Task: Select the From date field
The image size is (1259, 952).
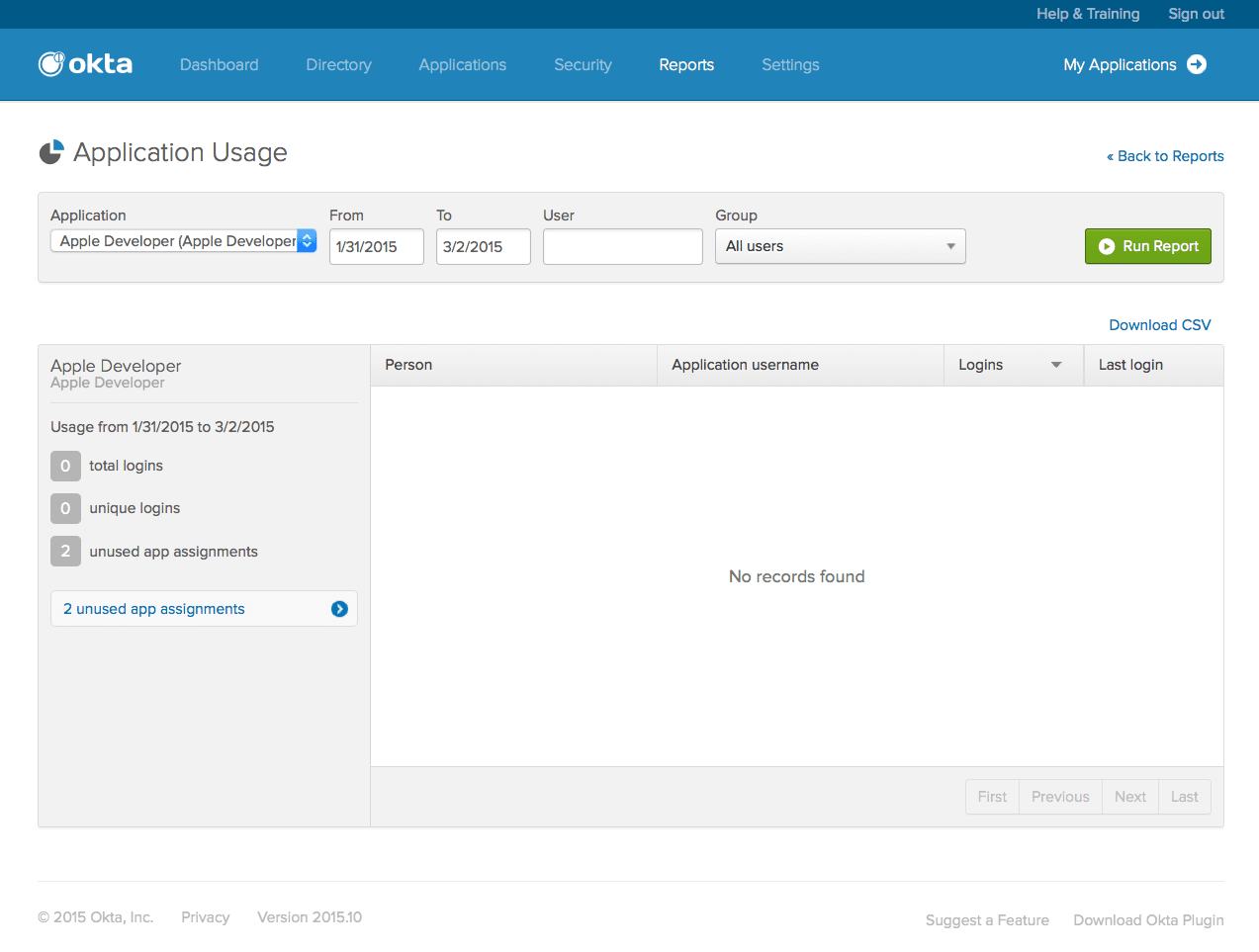Action: [x=376, y=247]
